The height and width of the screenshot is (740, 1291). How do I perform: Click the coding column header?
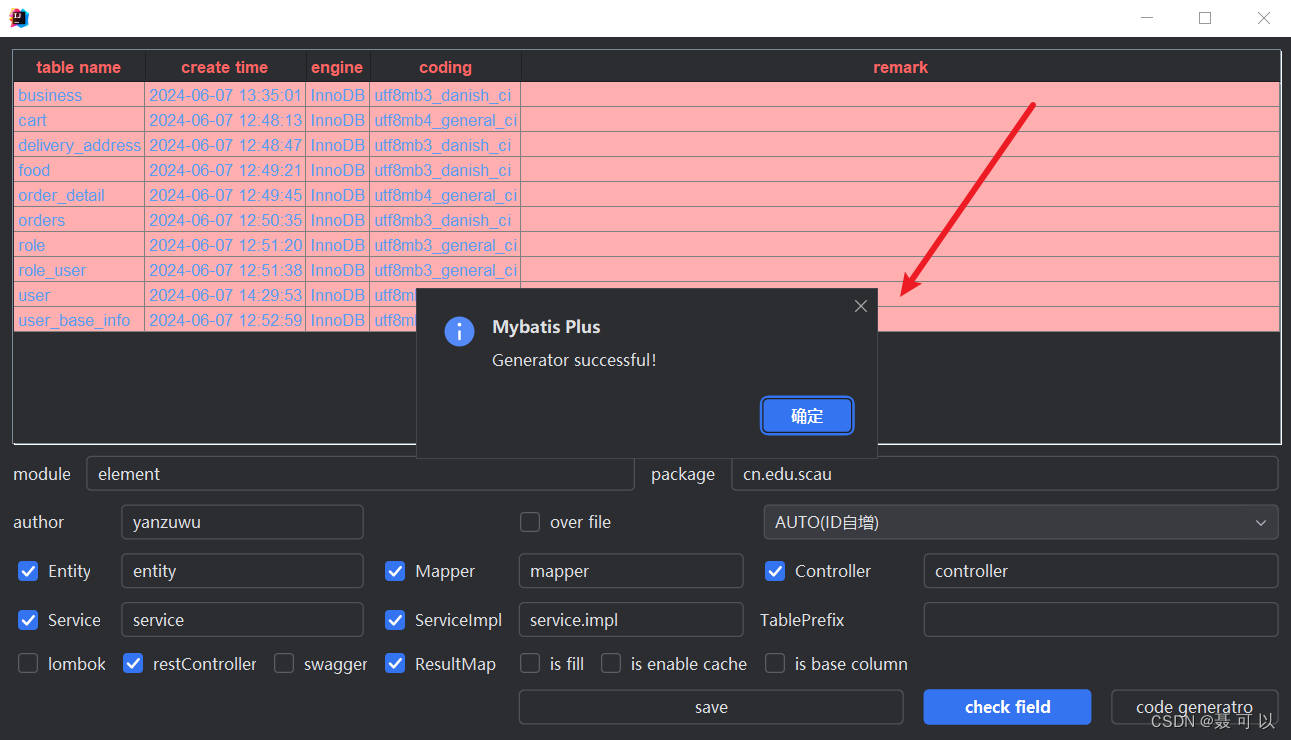445,68
